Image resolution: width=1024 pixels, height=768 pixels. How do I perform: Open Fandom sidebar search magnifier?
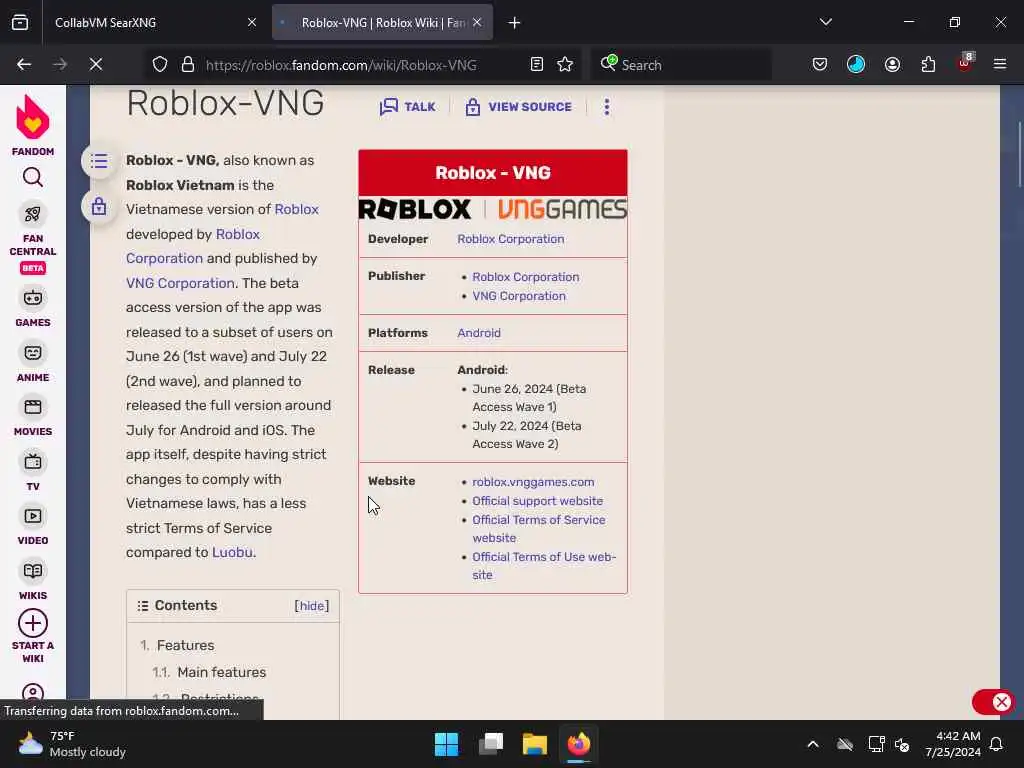[x=33, y=177]
